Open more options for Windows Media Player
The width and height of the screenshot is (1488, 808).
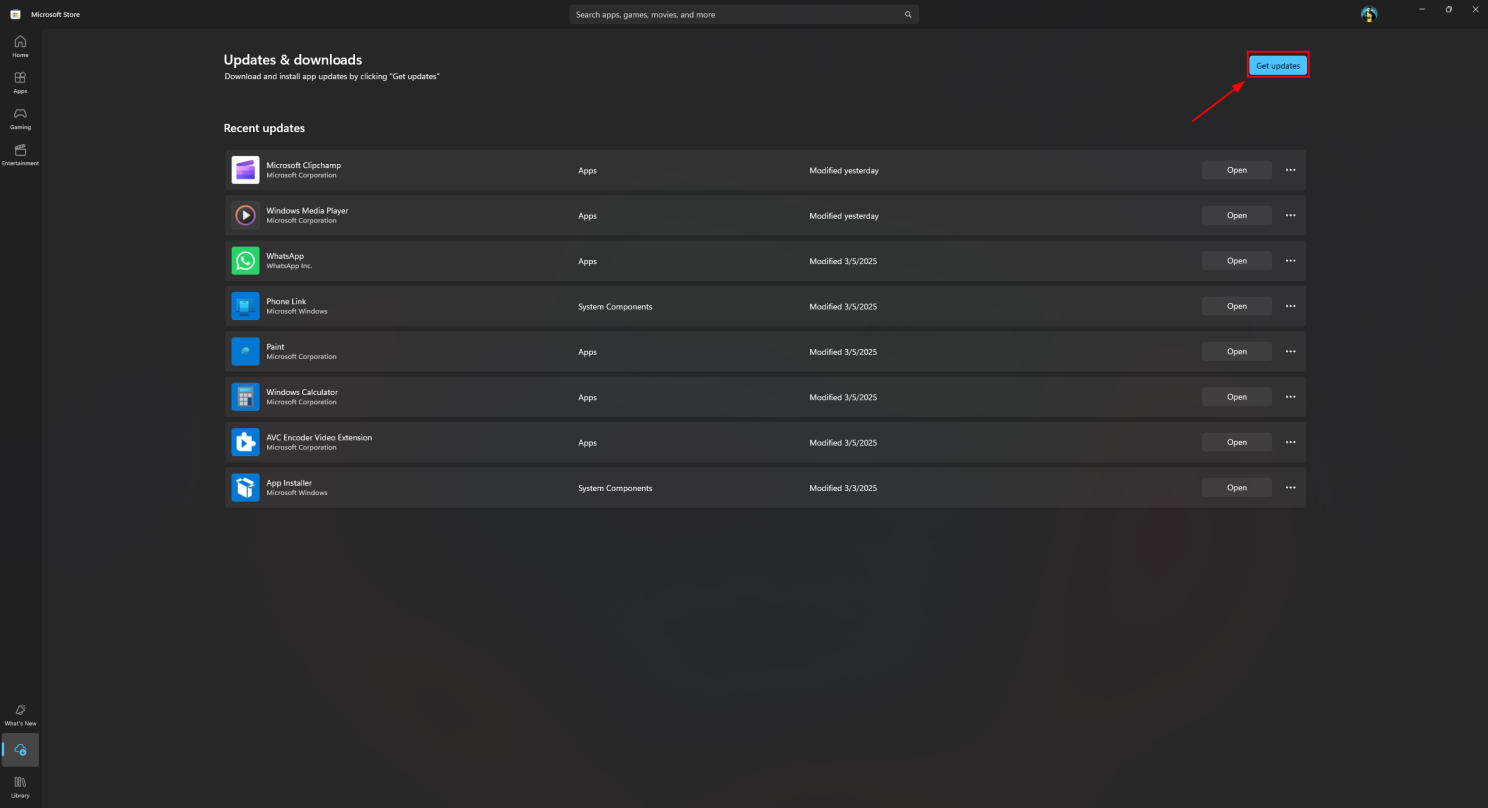[1290, 215]
